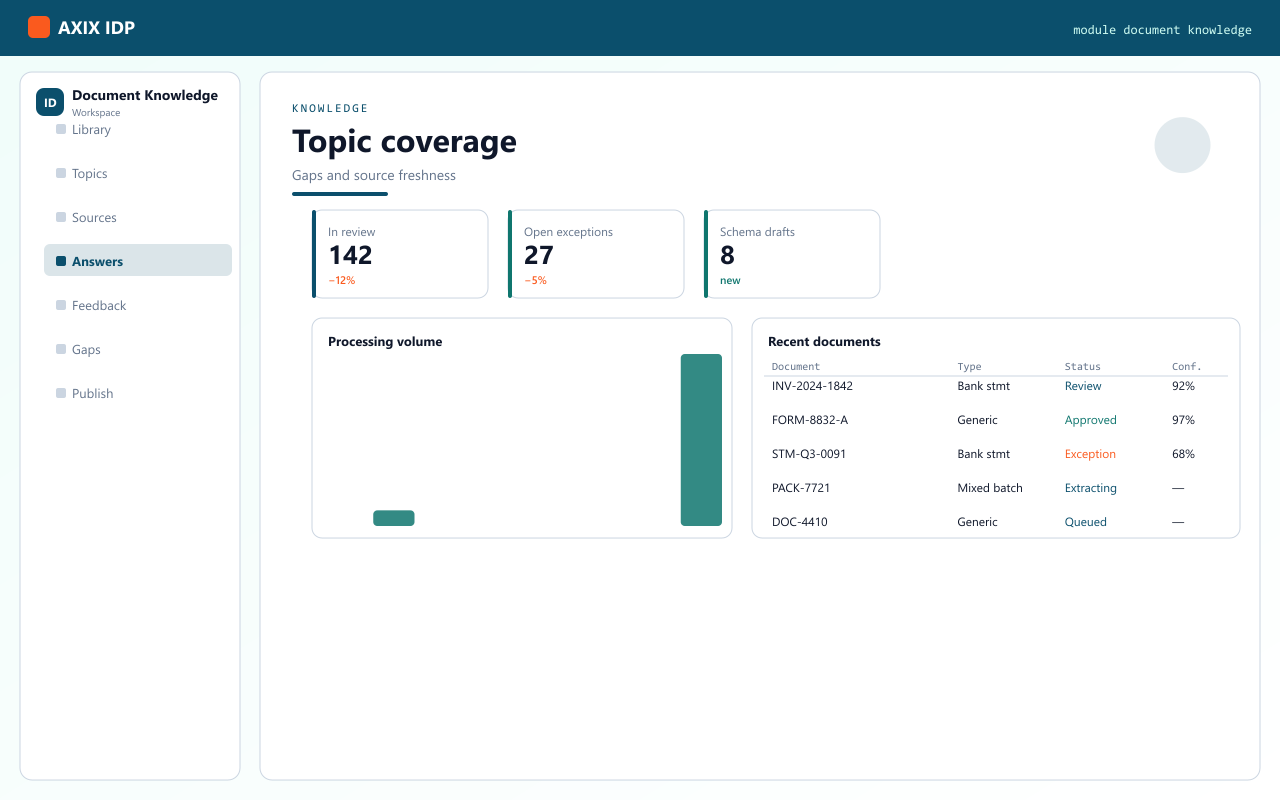Open the Open exceptions 27 card
This screenshot has width=1280, height=800.
point(596,254)
